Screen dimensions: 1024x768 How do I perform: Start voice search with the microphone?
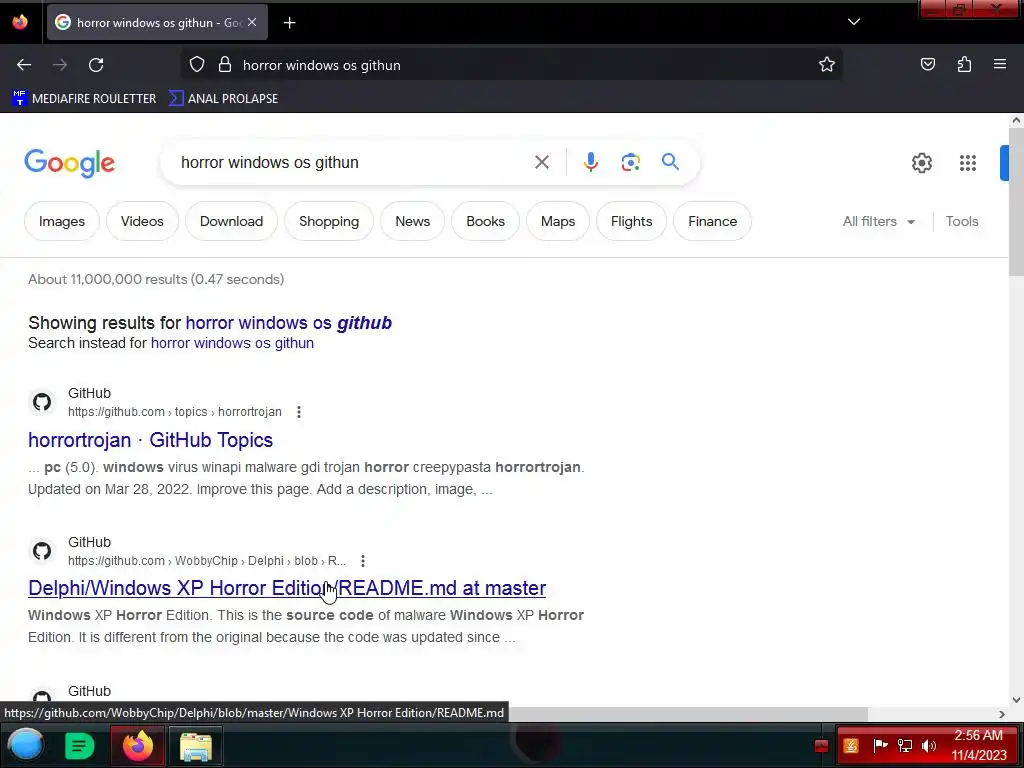coord(590,162)
